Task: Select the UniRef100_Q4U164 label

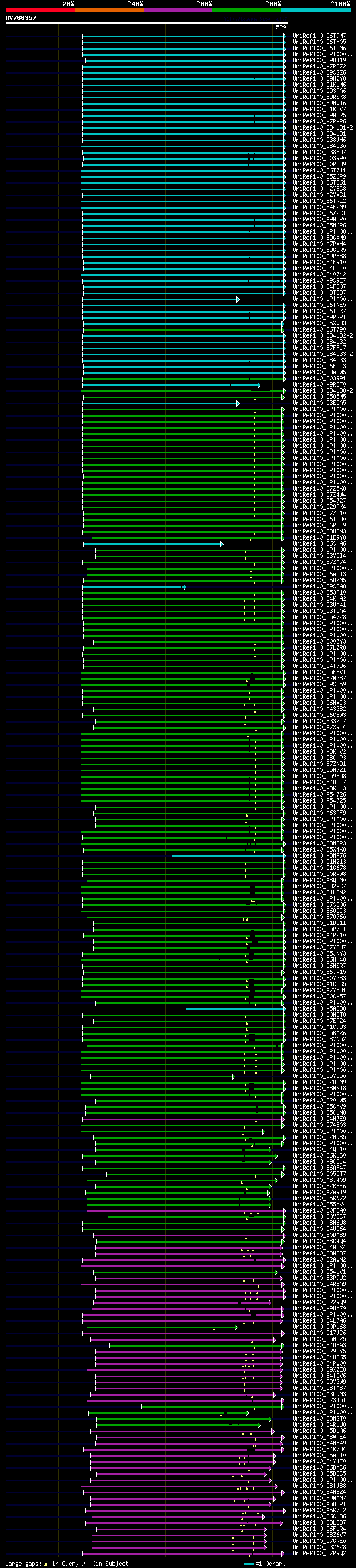Action: [319, 1229]
